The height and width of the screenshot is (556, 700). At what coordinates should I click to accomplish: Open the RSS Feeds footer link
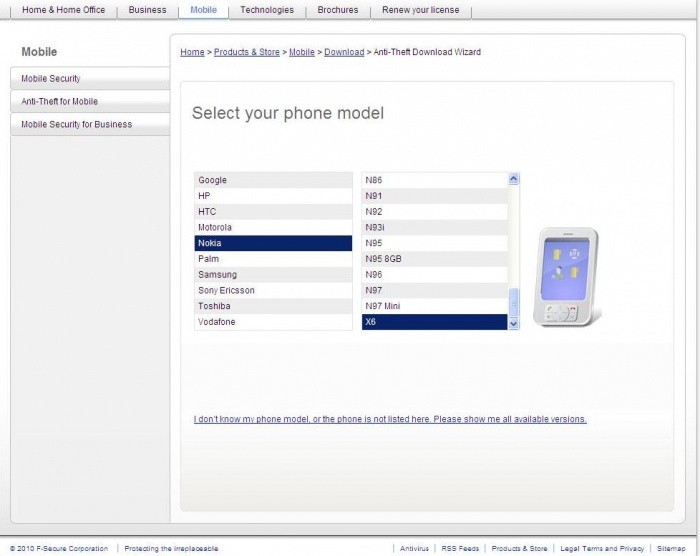click(x=460, y=548)
